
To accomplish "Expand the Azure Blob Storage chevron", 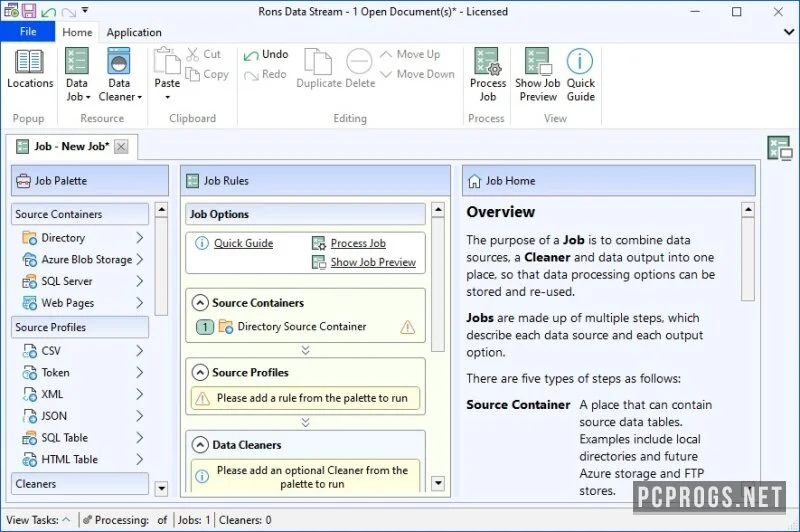I will [140, 260].
